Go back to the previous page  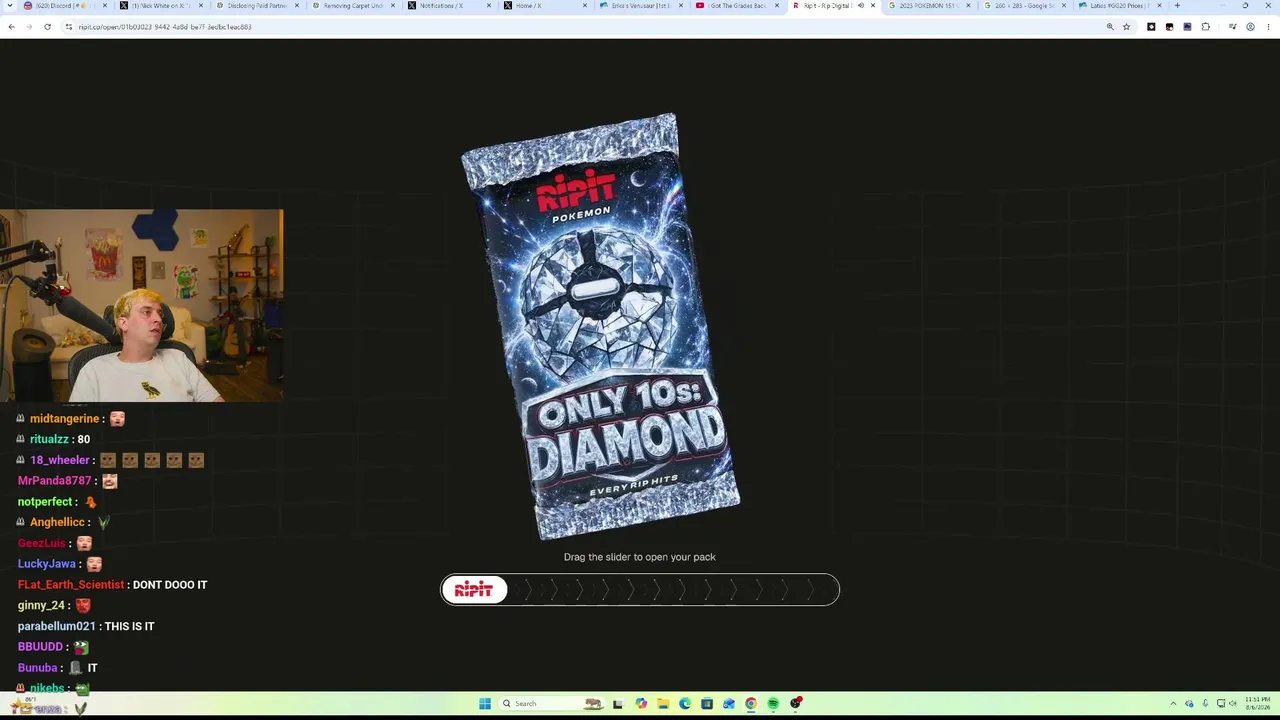pyautogui.click(x=11, y=27)
